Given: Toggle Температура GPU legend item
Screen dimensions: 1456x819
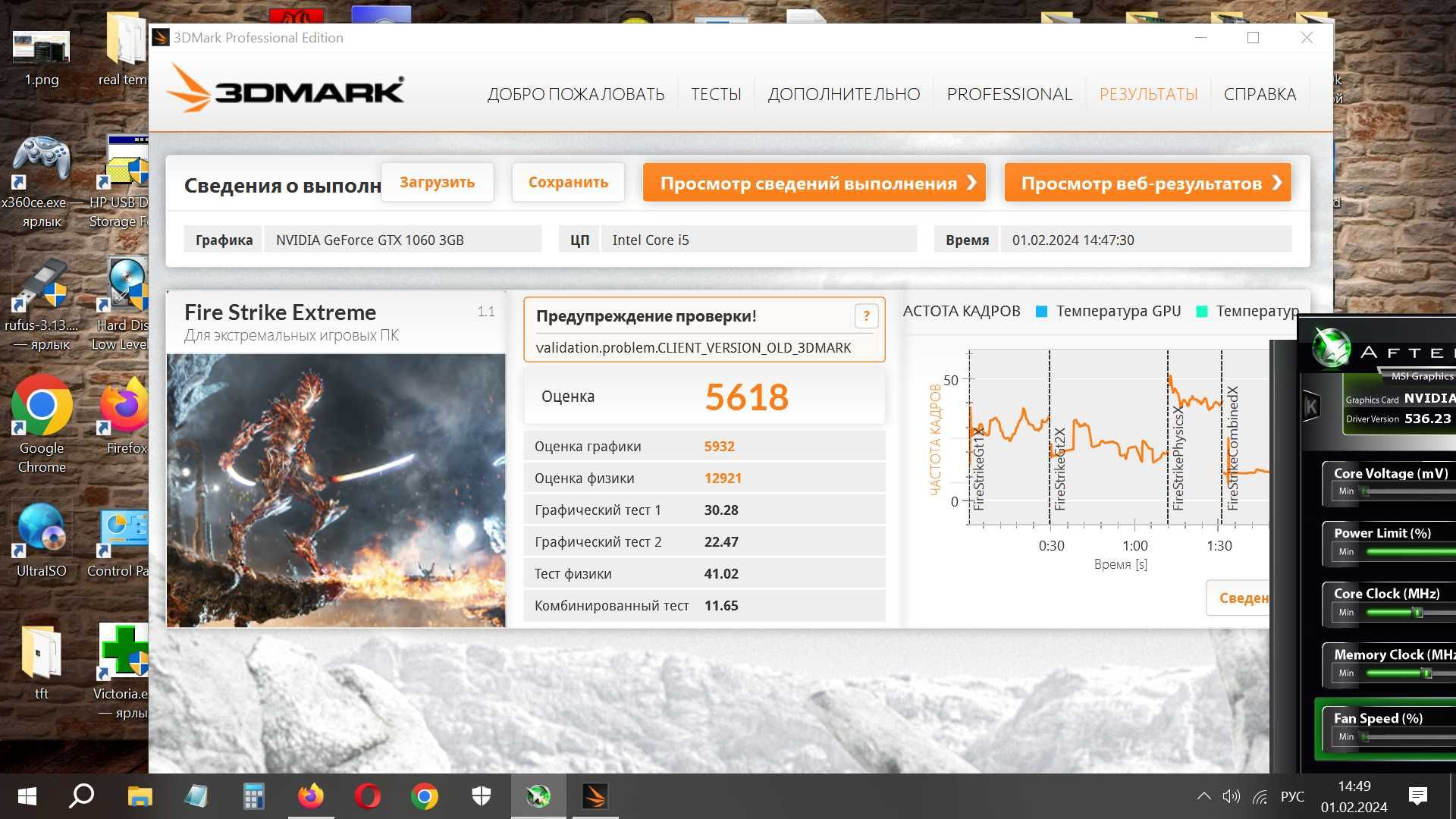Looking at the screenshot, I should (x=1109, y=311).
